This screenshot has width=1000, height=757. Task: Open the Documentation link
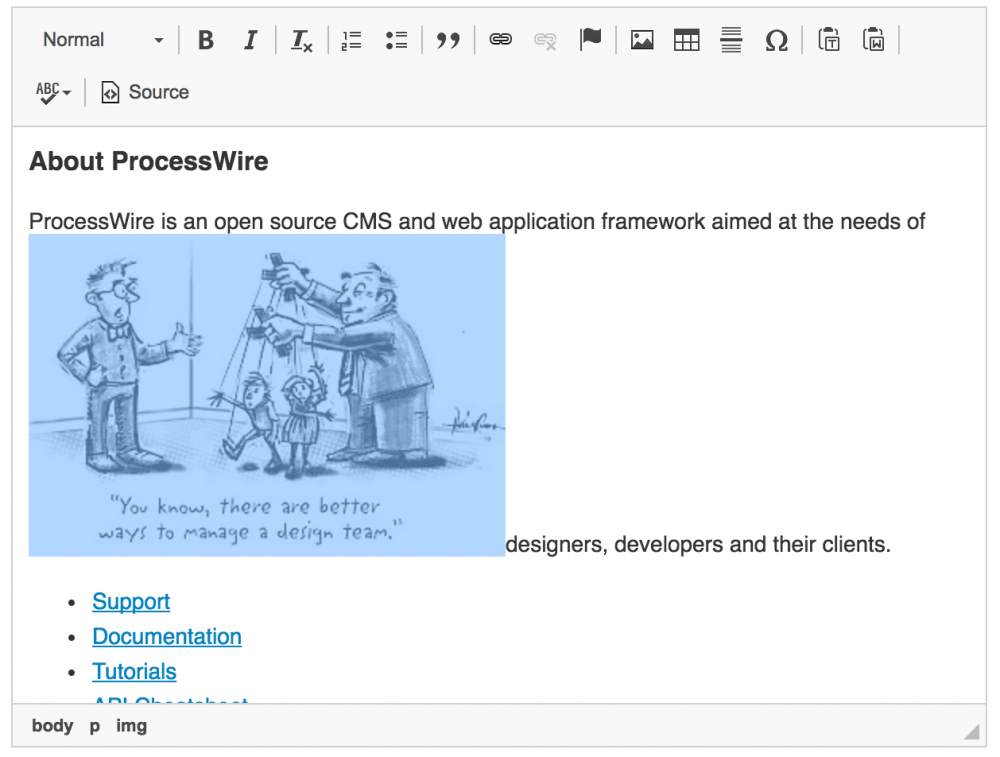tap(167, 637)
